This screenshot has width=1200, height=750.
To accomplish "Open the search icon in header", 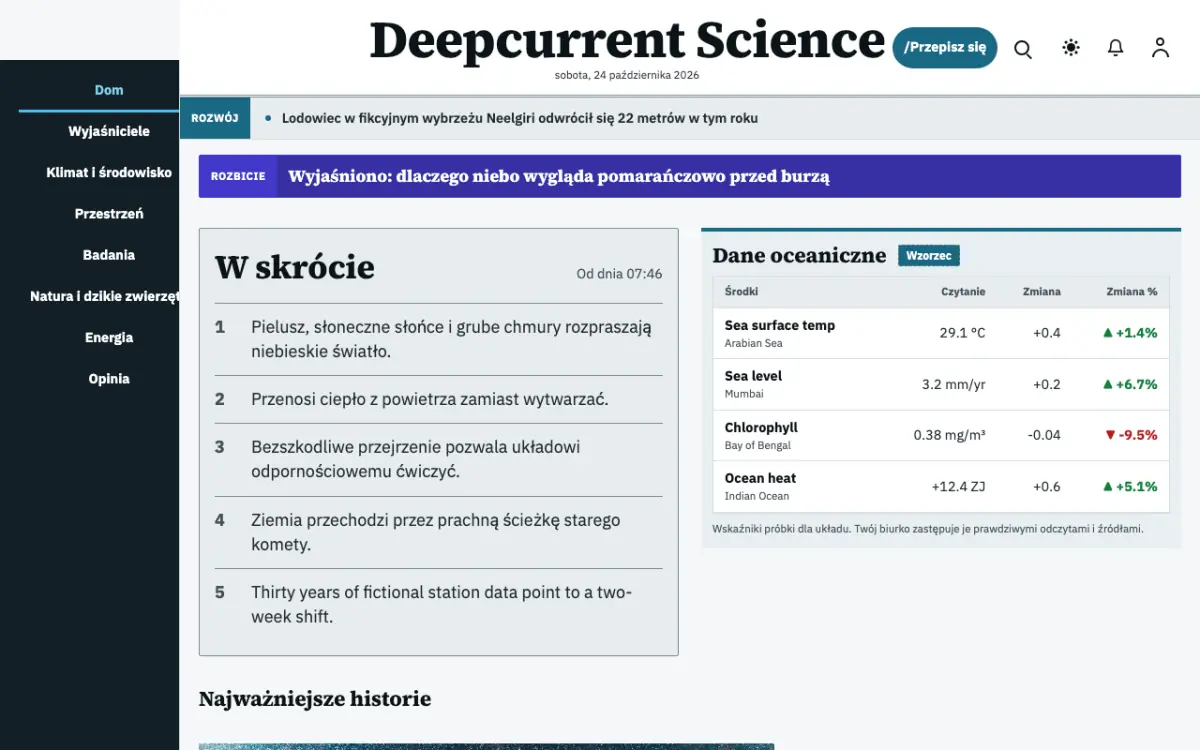I will pyautogui.click(x=1023, y=48).
